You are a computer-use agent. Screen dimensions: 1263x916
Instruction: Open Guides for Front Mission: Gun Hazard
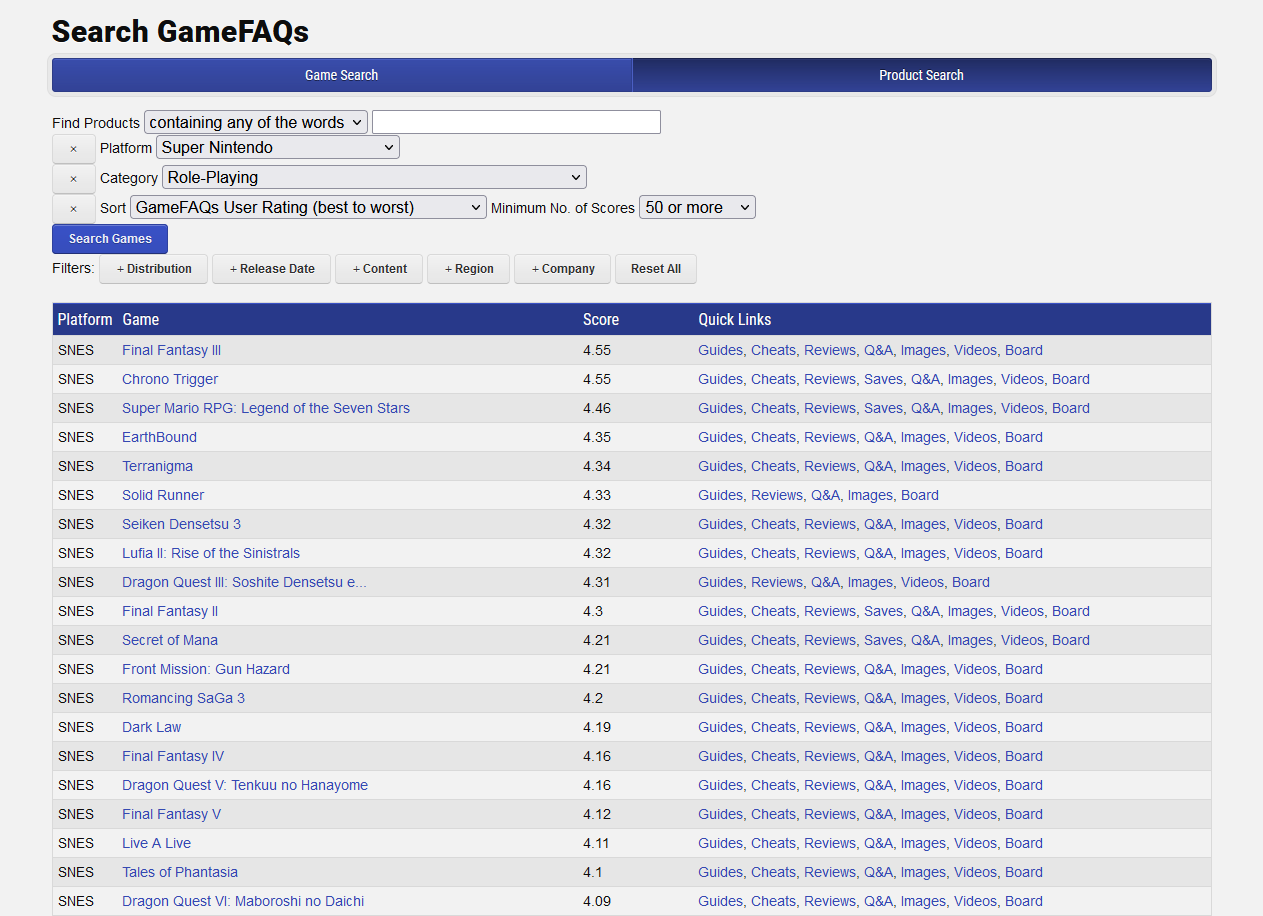[720, 669]
